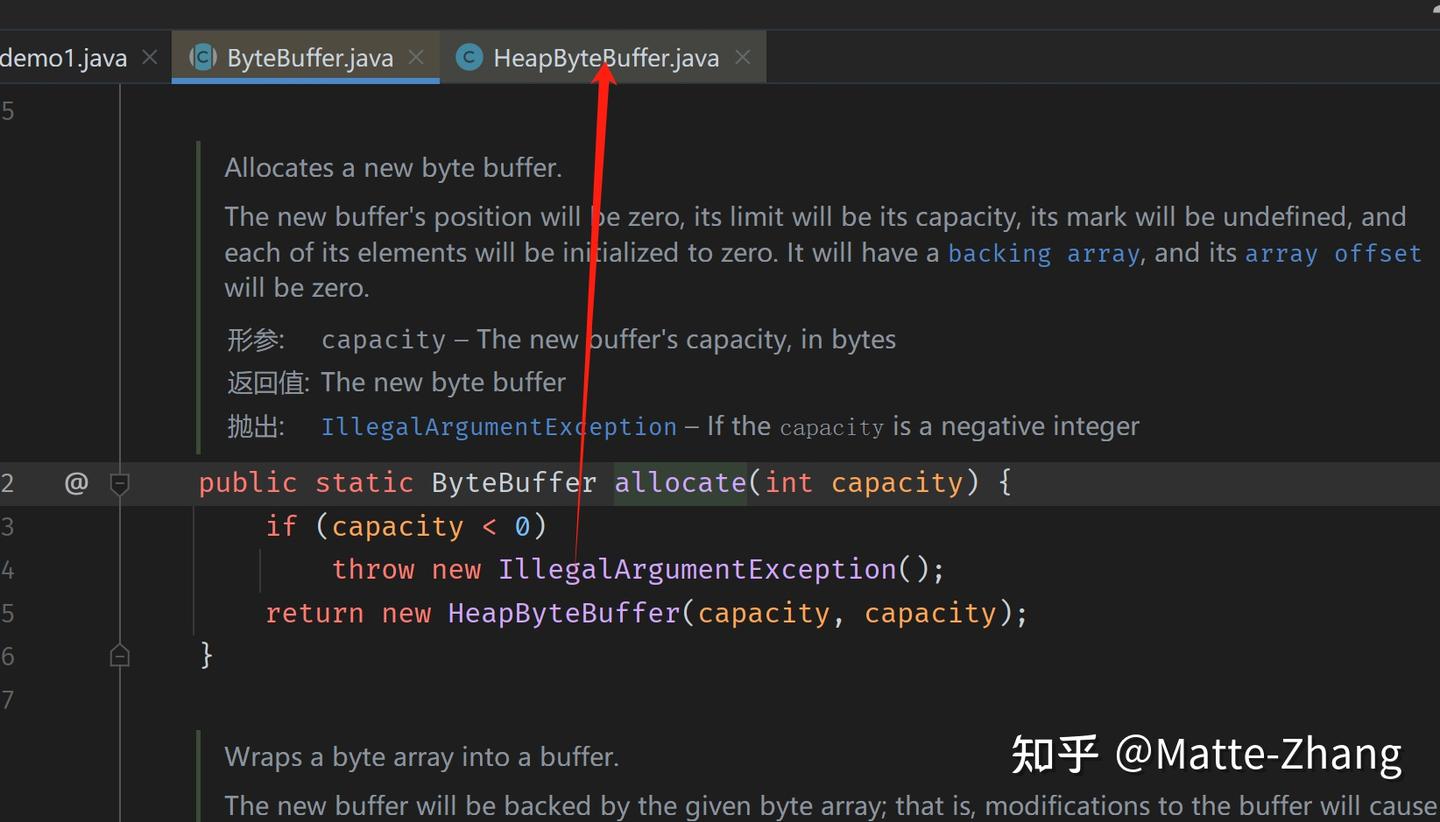Close the HeapByteBuffer.java tab
The height and width of the screenshot is (822, 1440).
tap(742, 57)
